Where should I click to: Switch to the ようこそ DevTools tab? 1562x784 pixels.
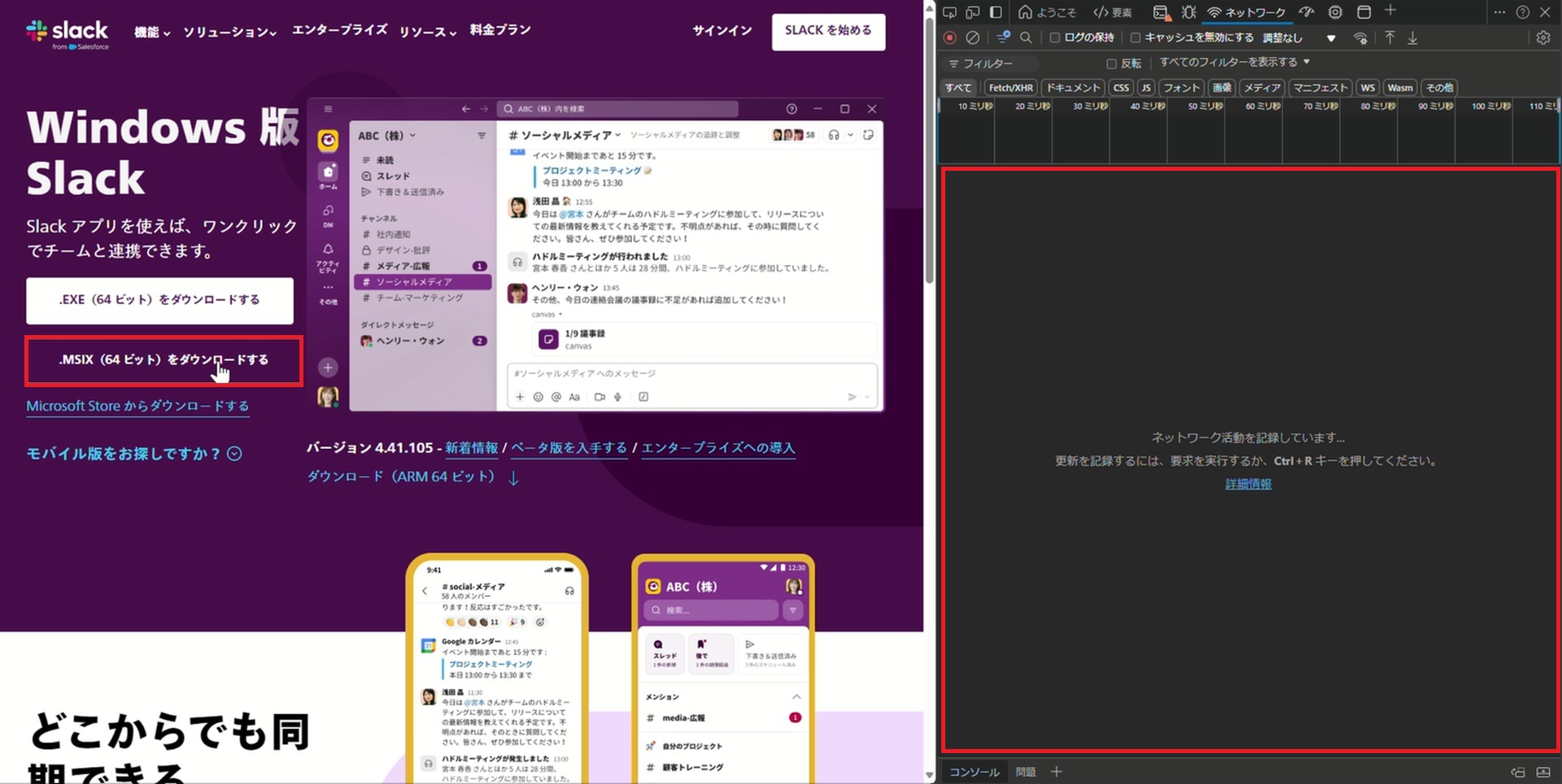click(x=1047, y=12)
